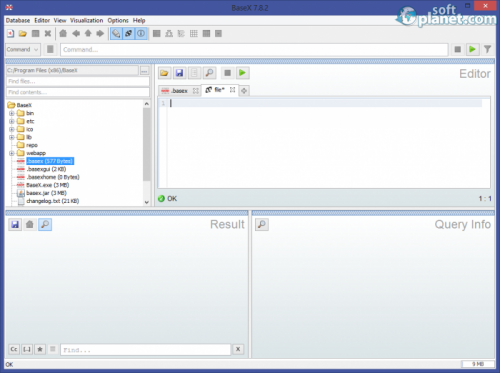Open the View menu

click(x=60, y=20)
